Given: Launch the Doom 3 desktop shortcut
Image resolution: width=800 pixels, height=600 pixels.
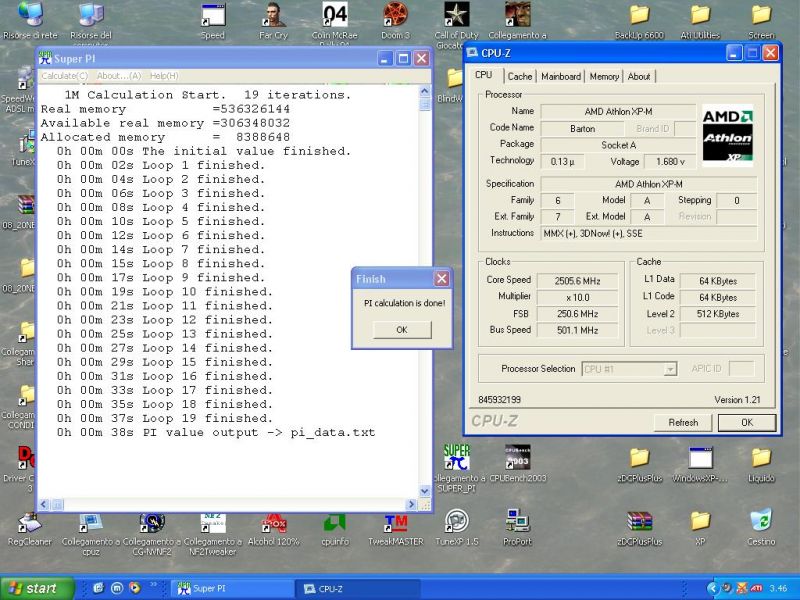Looking at the screenshot, I should pyautogui.click(x=395, y=20).
